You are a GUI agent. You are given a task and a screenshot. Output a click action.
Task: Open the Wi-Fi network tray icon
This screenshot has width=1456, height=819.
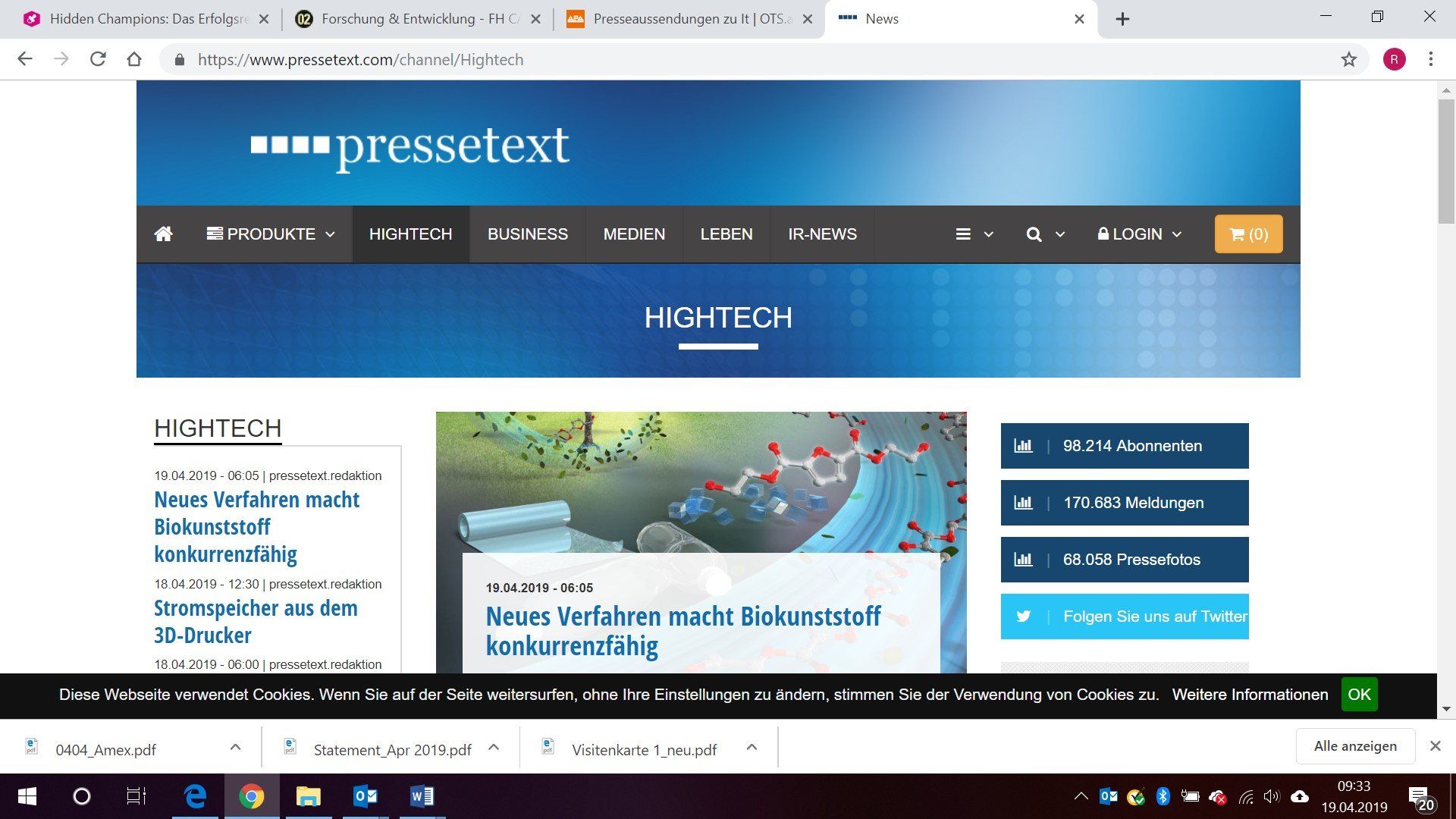tap(1246, 796)
